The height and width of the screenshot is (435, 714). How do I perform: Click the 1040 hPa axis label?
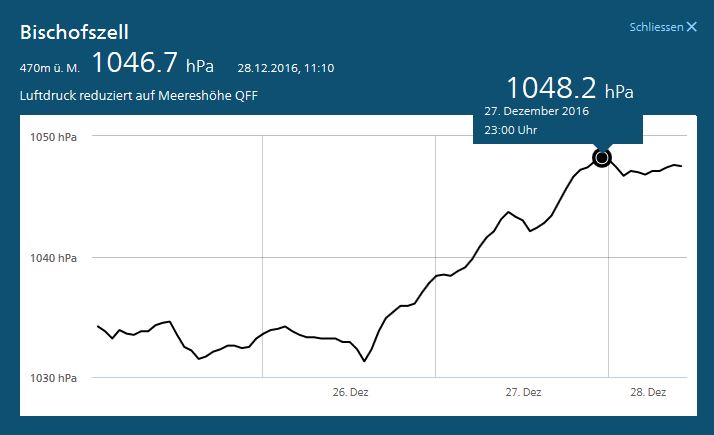[x=53, y=258]
